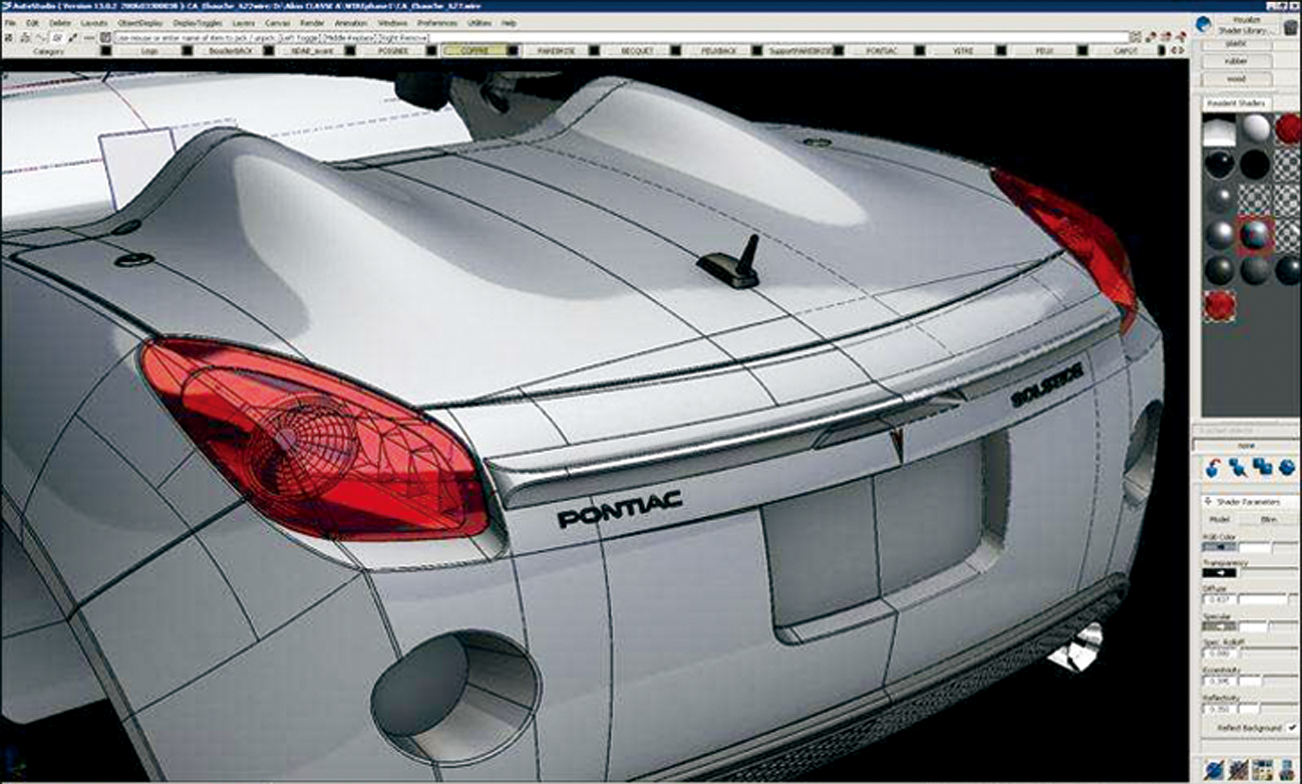Toggle box left of NEWE_avant layer
The image size is (1302, 784).
268,50
